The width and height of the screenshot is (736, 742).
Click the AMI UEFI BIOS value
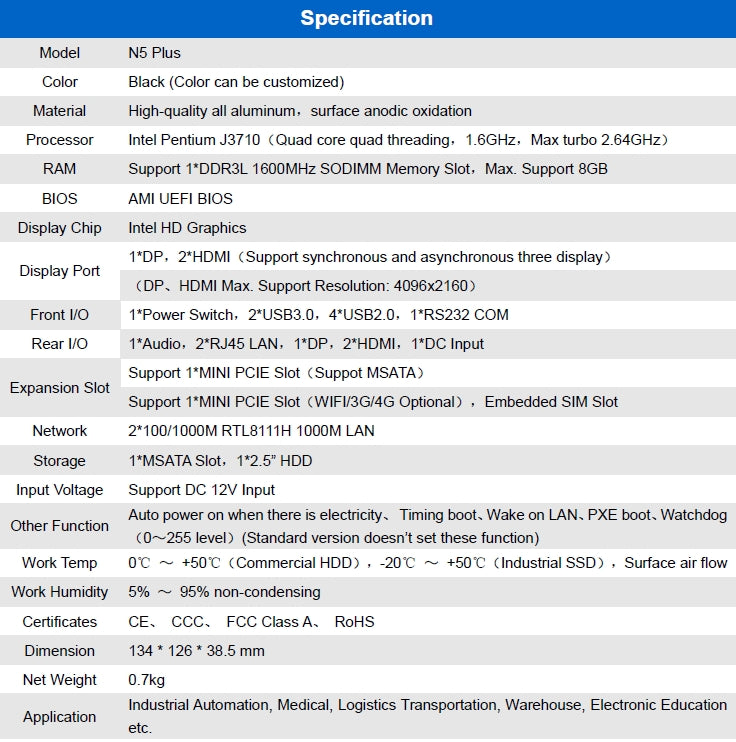pyautogui.click(x=180, y=198)
